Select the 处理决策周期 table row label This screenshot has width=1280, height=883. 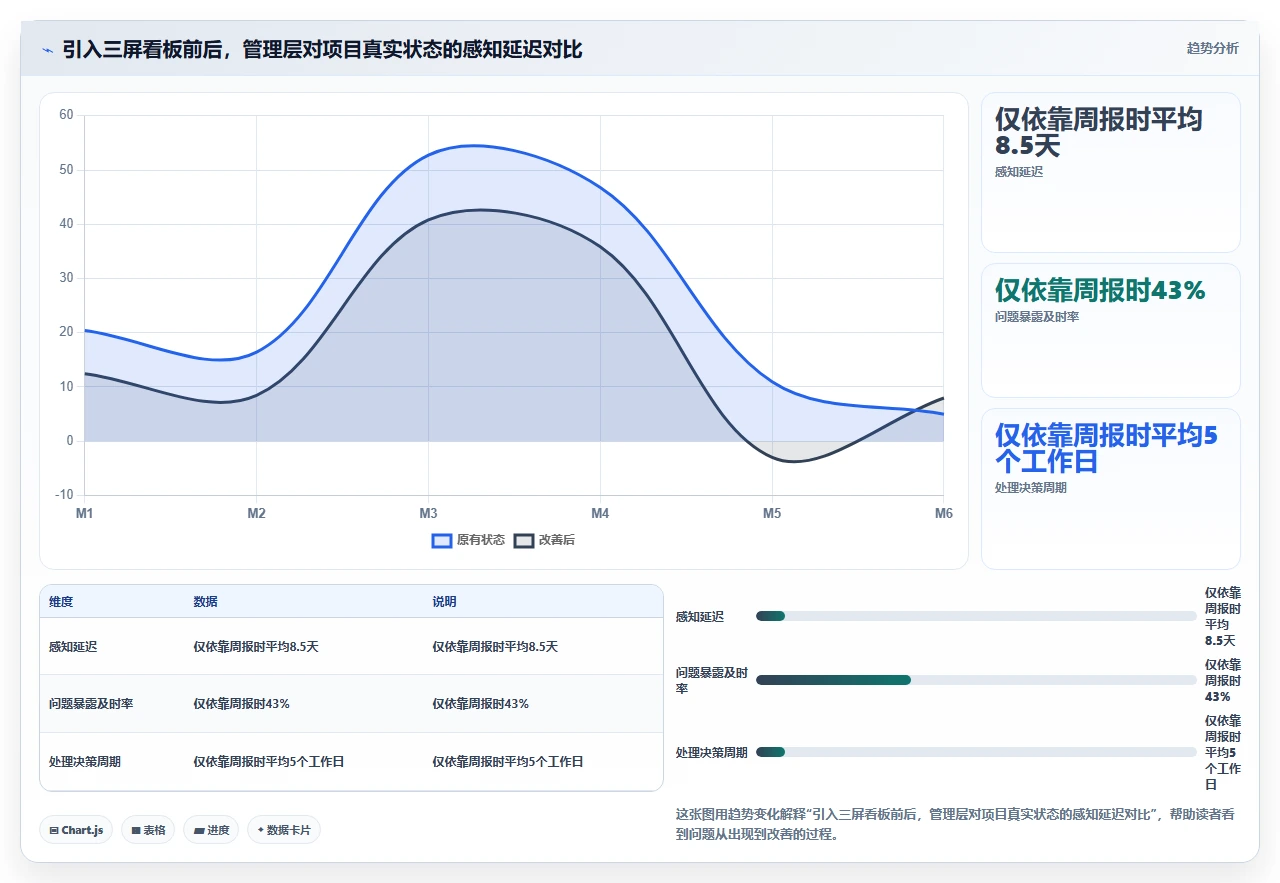(85, 762)
